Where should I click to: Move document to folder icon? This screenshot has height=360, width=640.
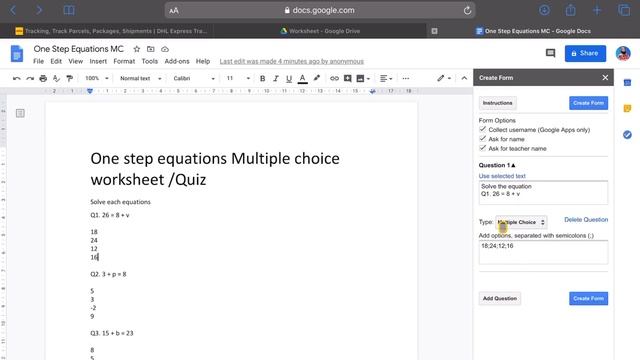pos(151,49)
